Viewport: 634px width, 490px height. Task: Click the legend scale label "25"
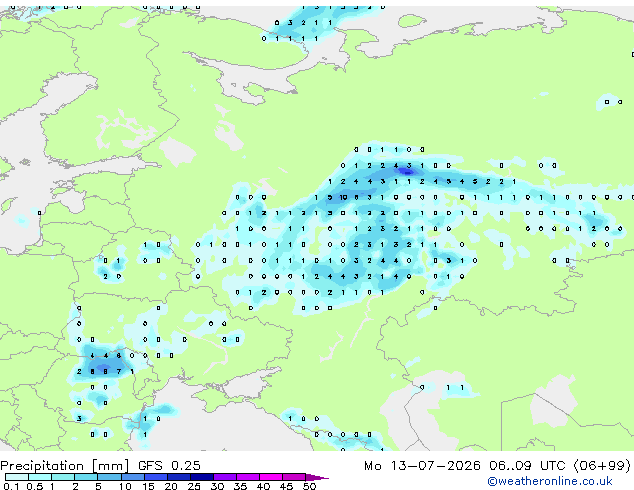[x=194, y=486]
